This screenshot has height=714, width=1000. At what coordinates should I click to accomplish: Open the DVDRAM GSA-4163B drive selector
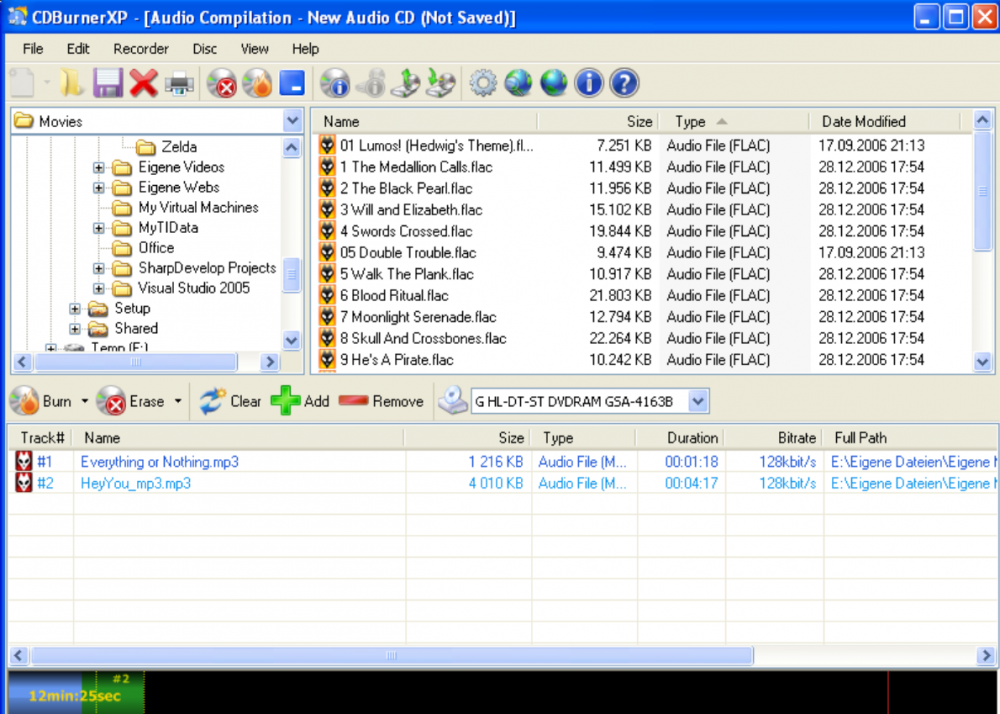[x=698, y=402]
